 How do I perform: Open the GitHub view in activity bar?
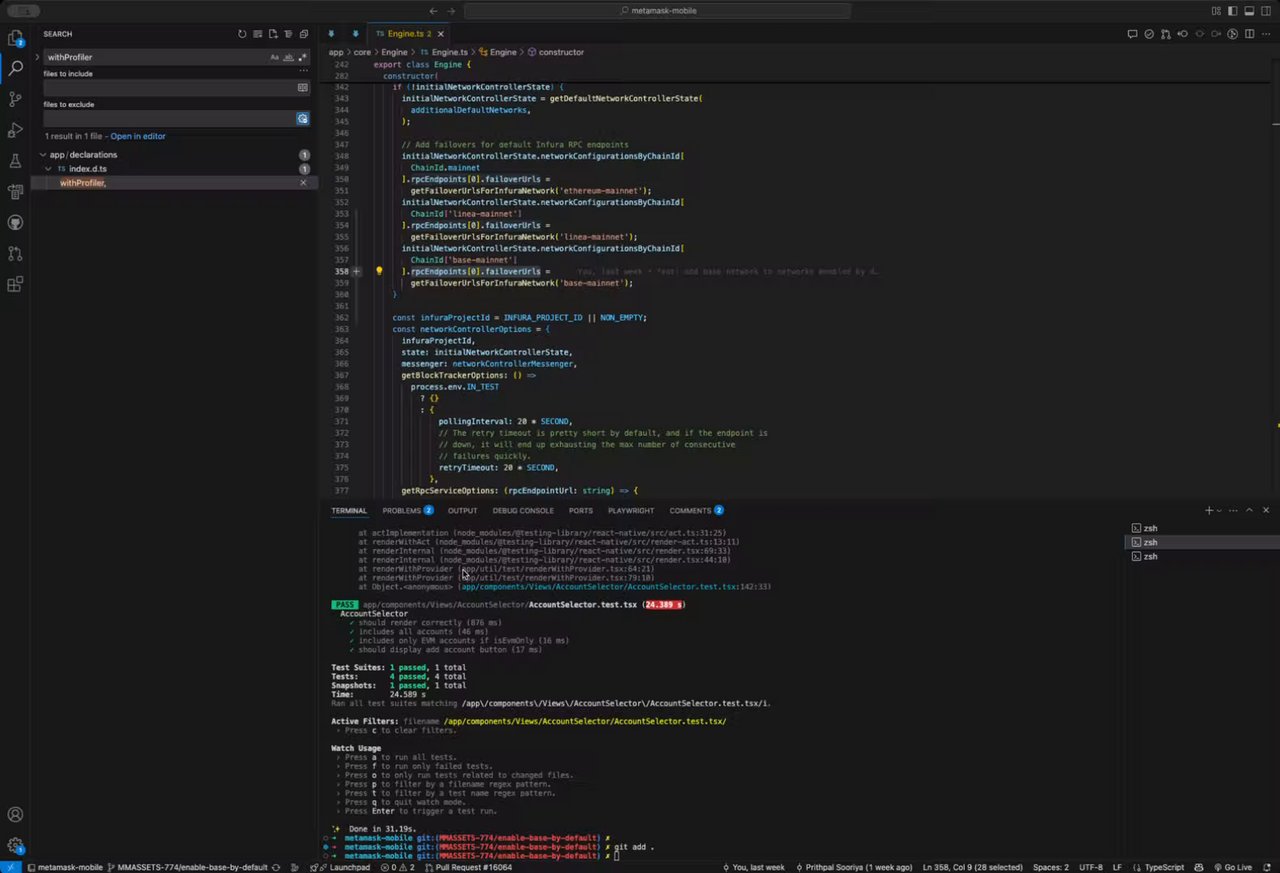15,222
